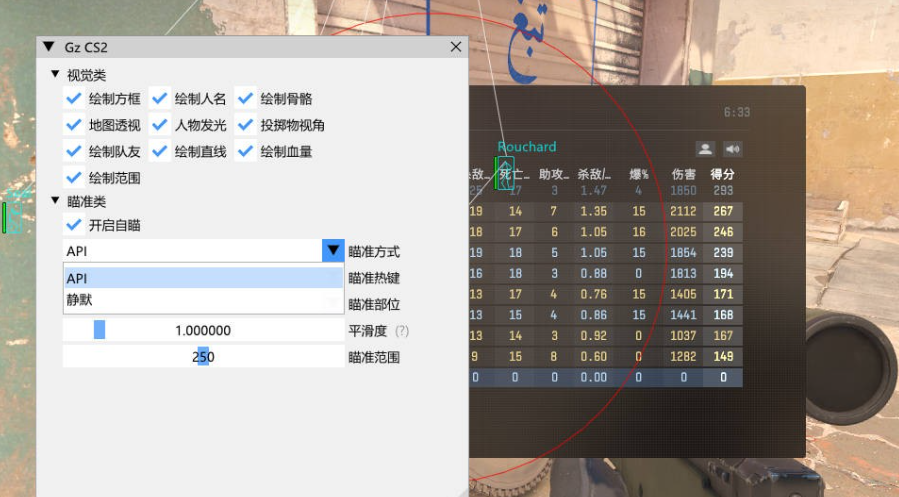
Task: Click the 6:33 match timer
Action: pyautogui.click(x=737, y=112)
